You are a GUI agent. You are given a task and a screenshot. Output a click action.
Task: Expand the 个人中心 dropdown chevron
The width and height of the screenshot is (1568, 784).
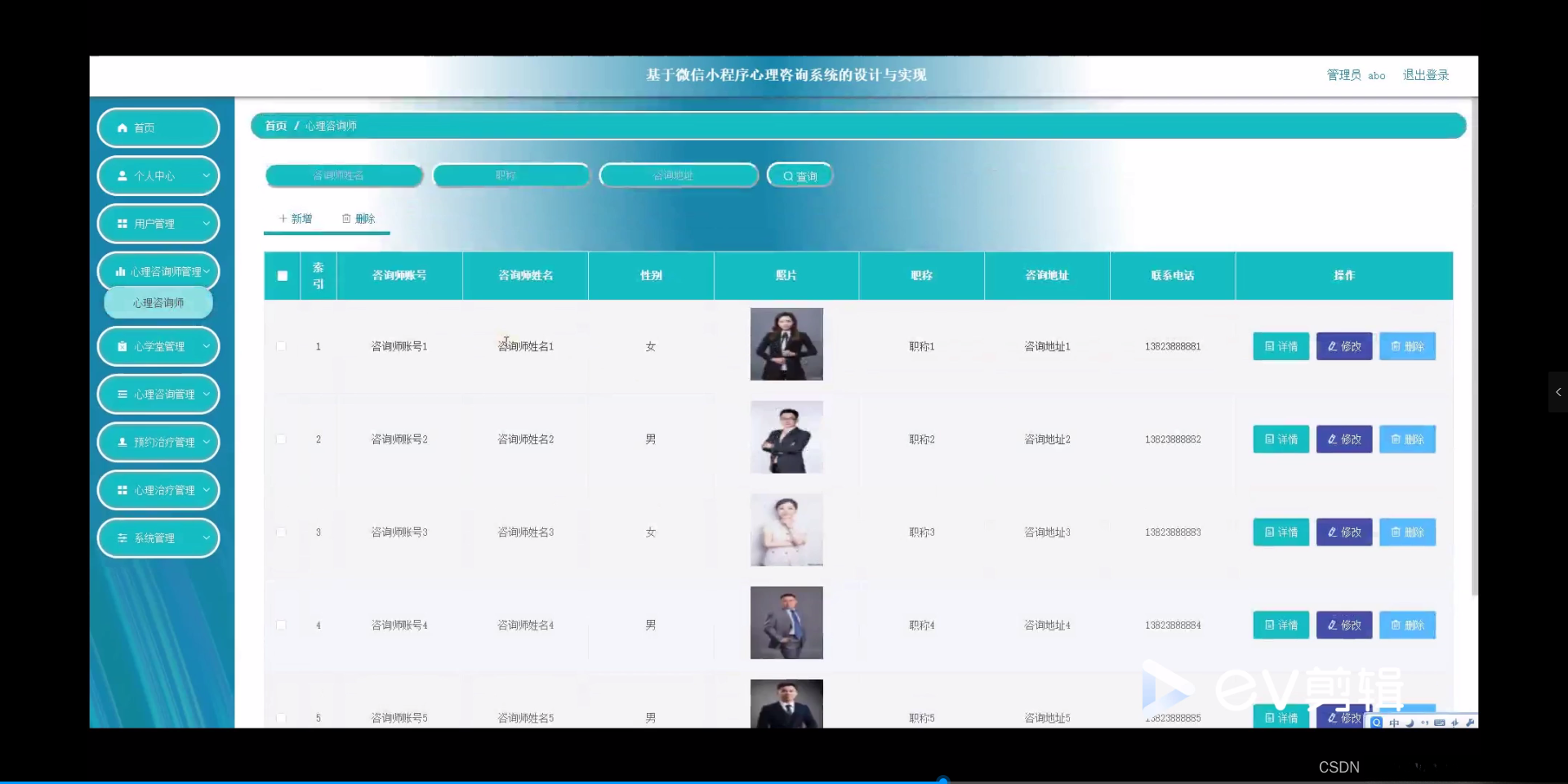(206, 176)
